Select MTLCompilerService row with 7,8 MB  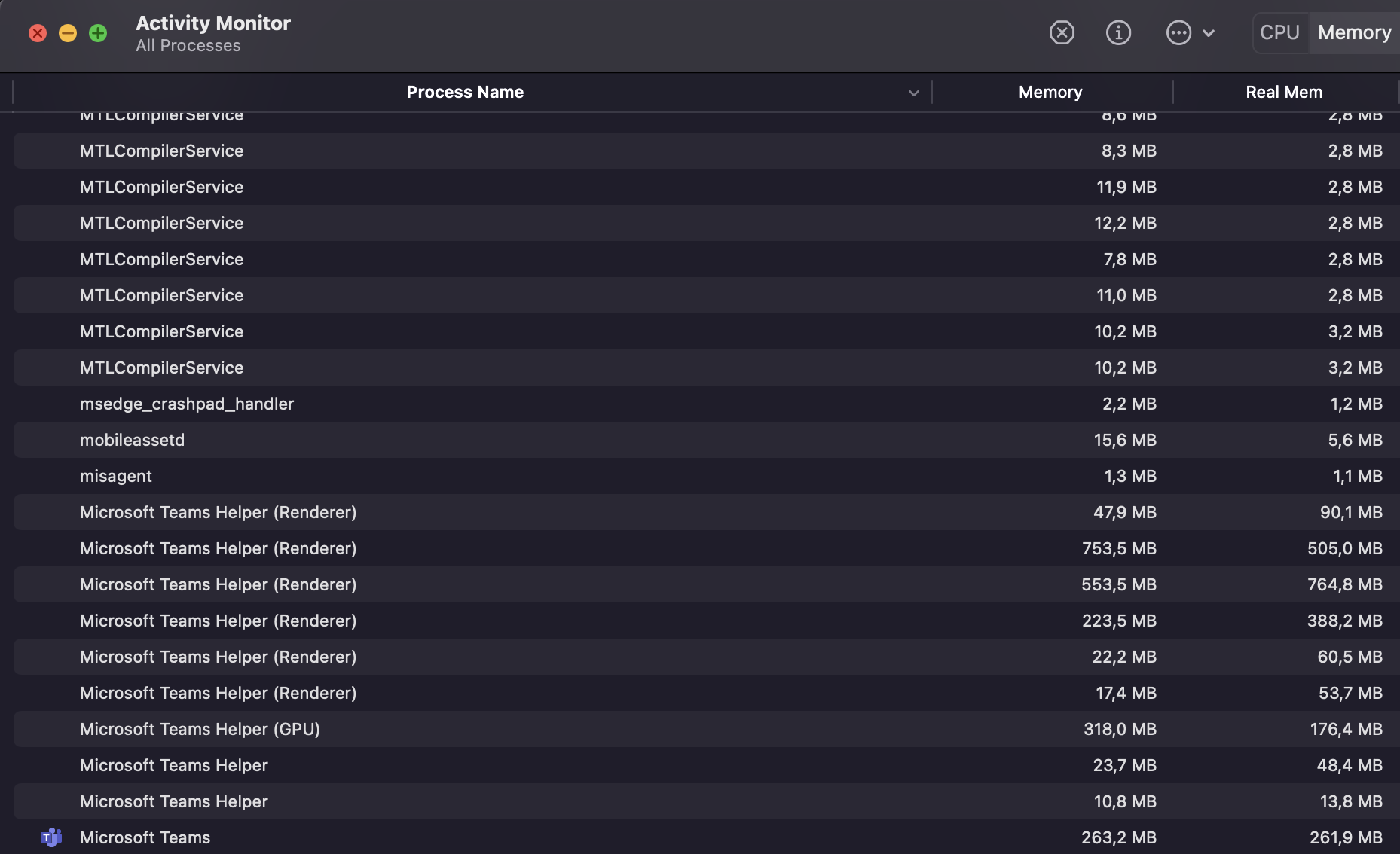pyautogui.click(x=706, y=259)
